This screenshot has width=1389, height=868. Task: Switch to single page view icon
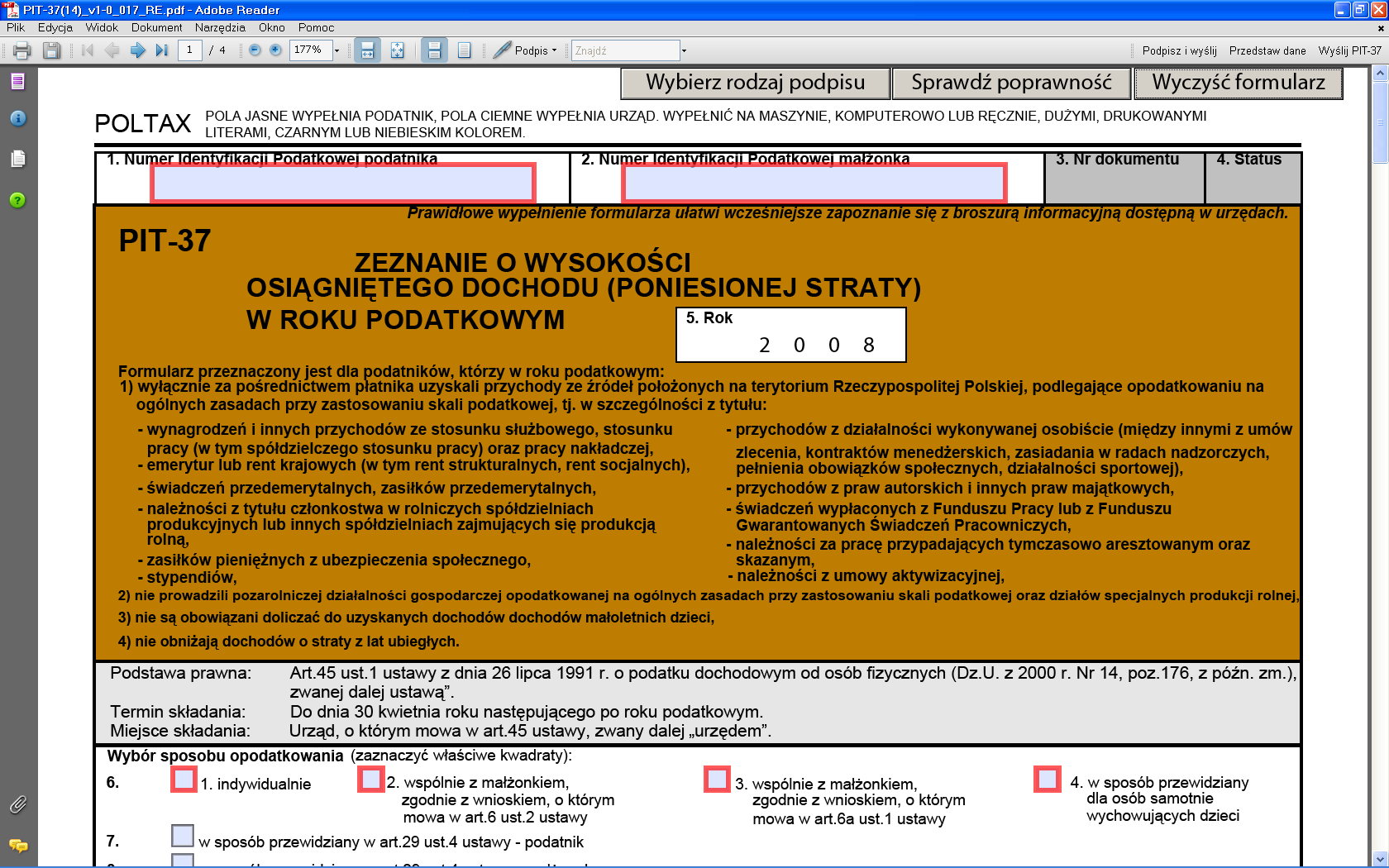[464, 50]
